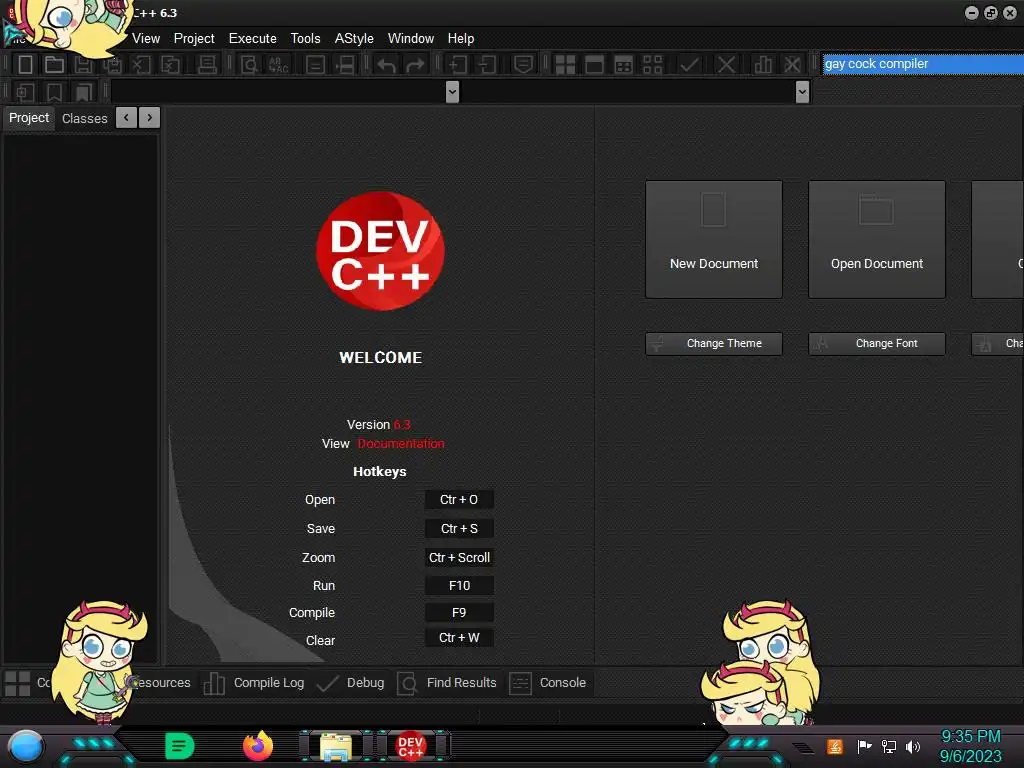Expand the class browser dropdown arrow

452,91
